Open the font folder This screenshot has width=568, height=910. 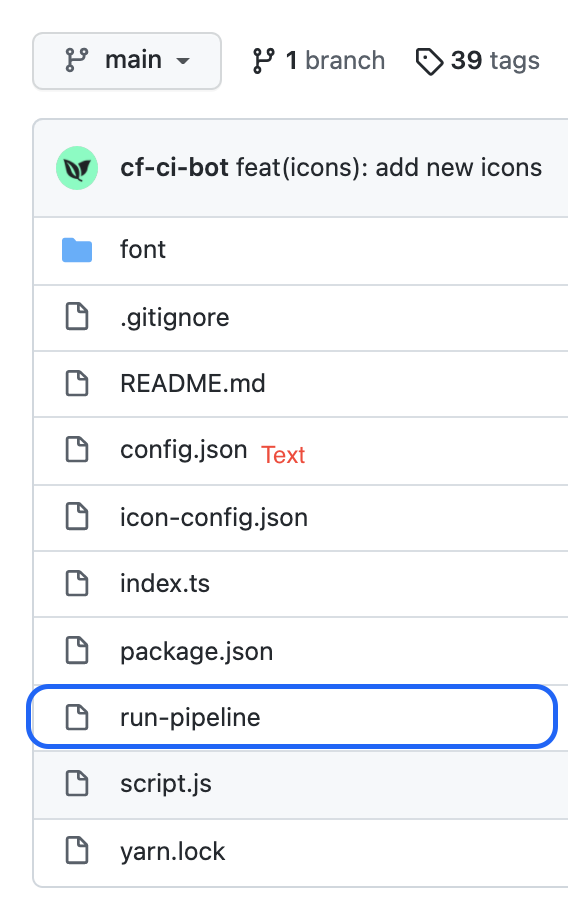143,250
